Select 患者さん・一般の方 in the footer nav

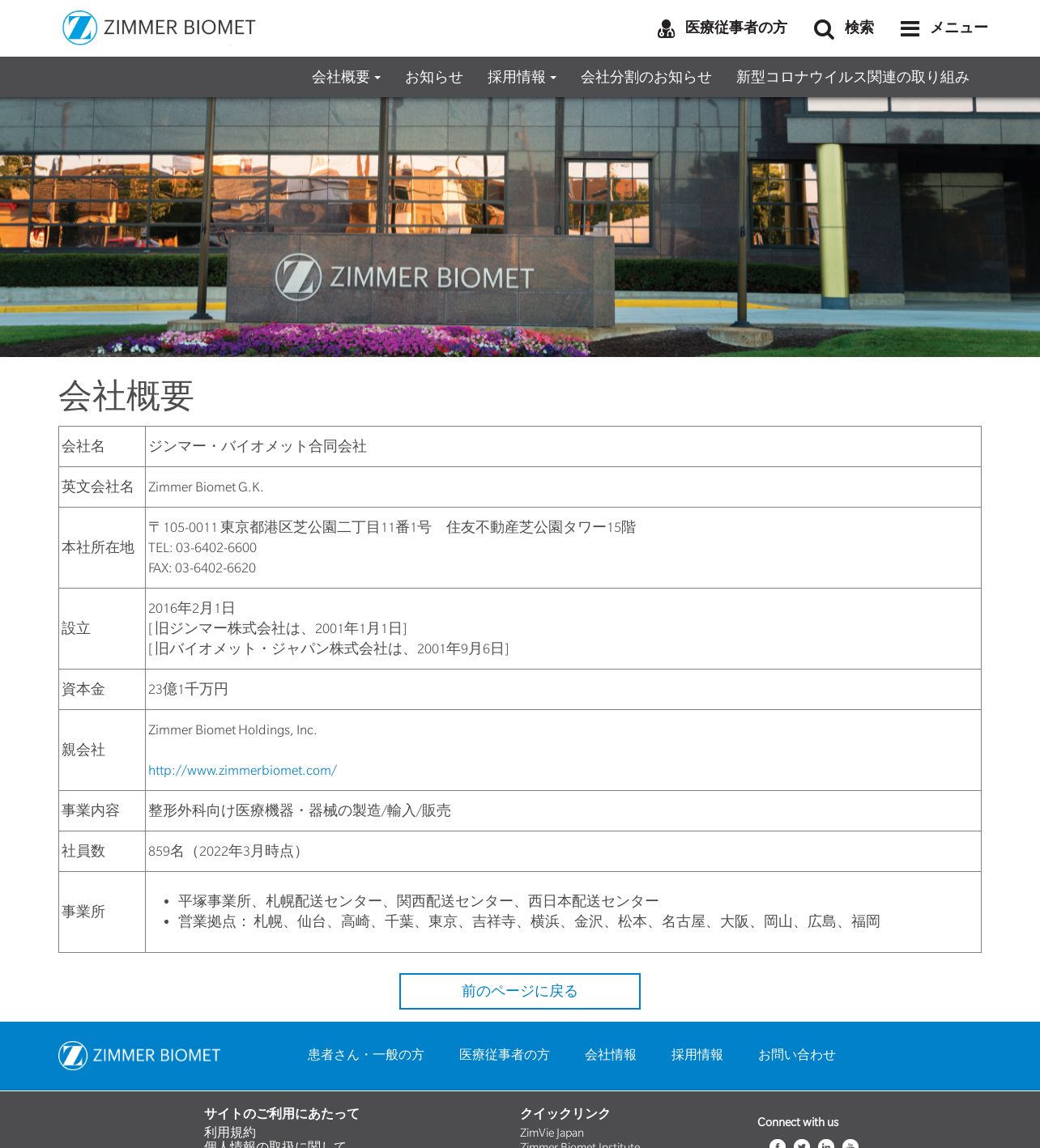coord(366,1055)
